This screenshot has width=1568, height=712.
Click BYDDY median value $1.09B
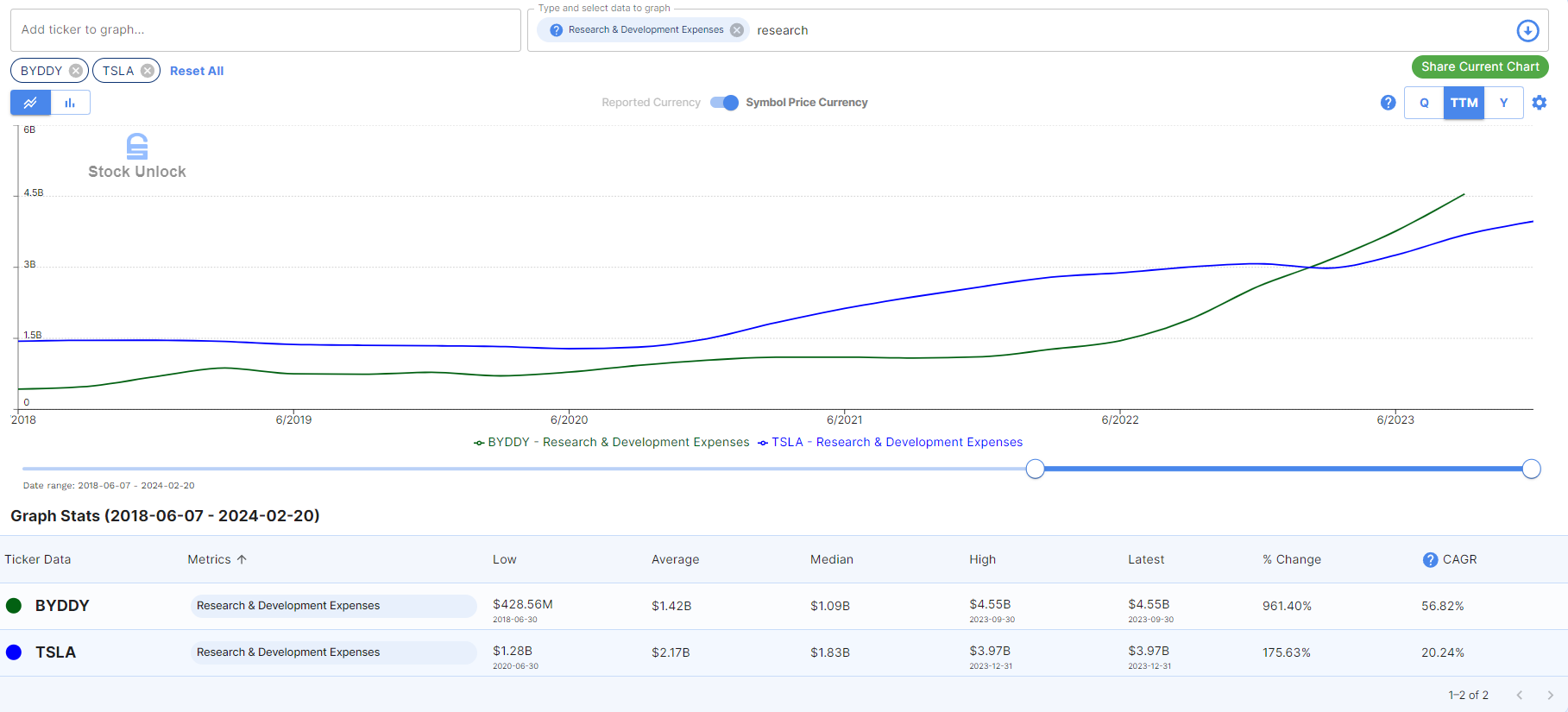(x=830, y=606)
